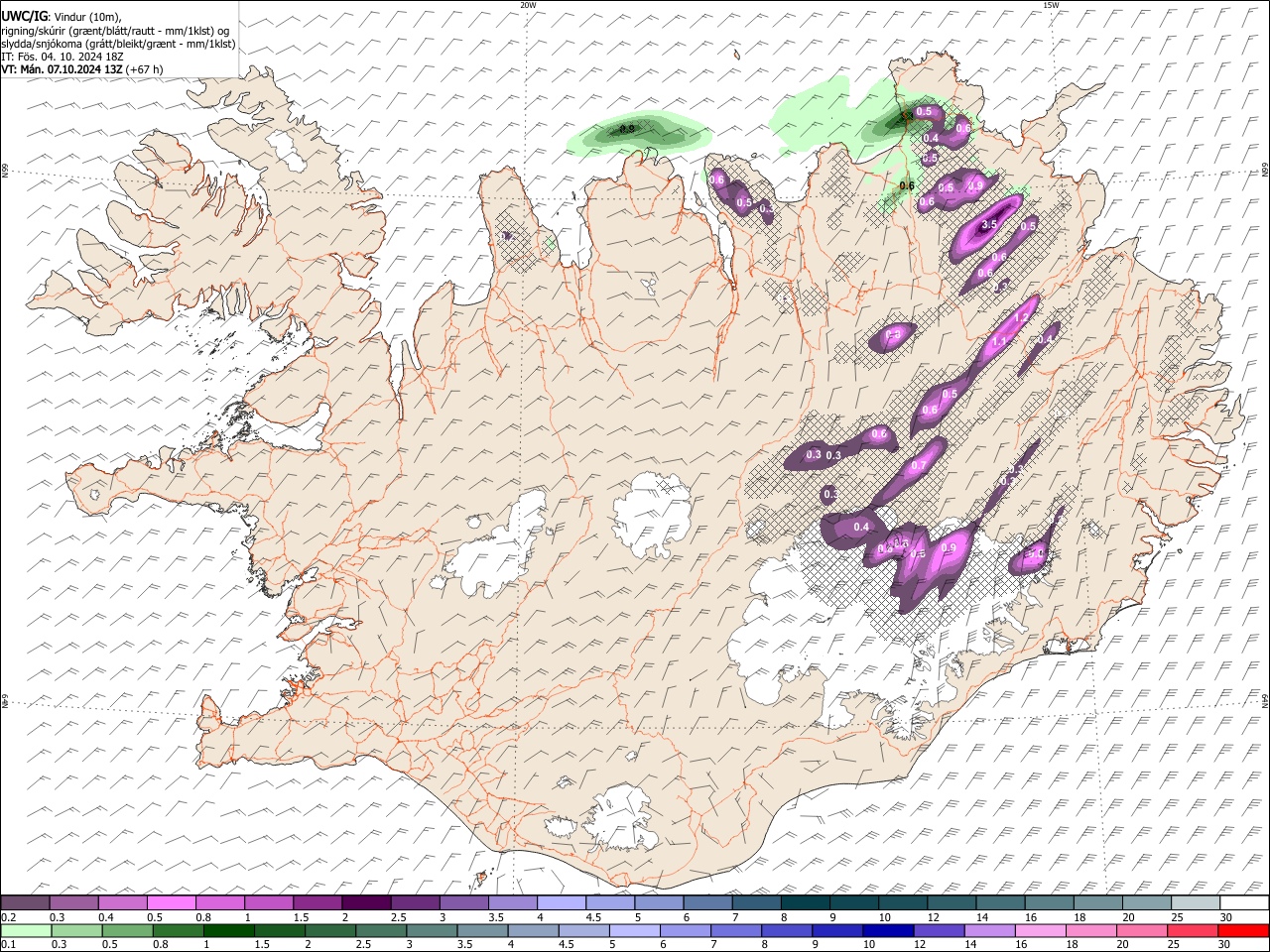Click the '1.1' snowfall value on the map
This screenshot has width=1270, height=952.
coord(999,342)
